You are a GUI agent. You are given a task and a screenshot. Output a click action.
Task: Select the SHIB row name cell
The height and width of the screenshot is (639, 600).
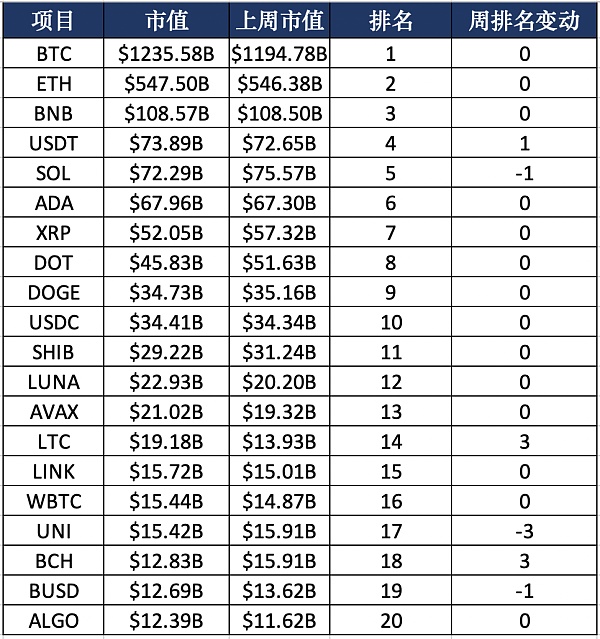pos(57,352)
